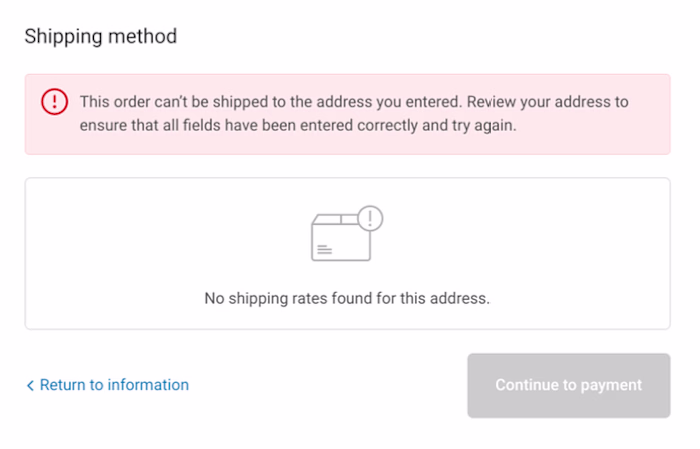Click the word "payment" on the disabled button

click(x=611, y=385)
